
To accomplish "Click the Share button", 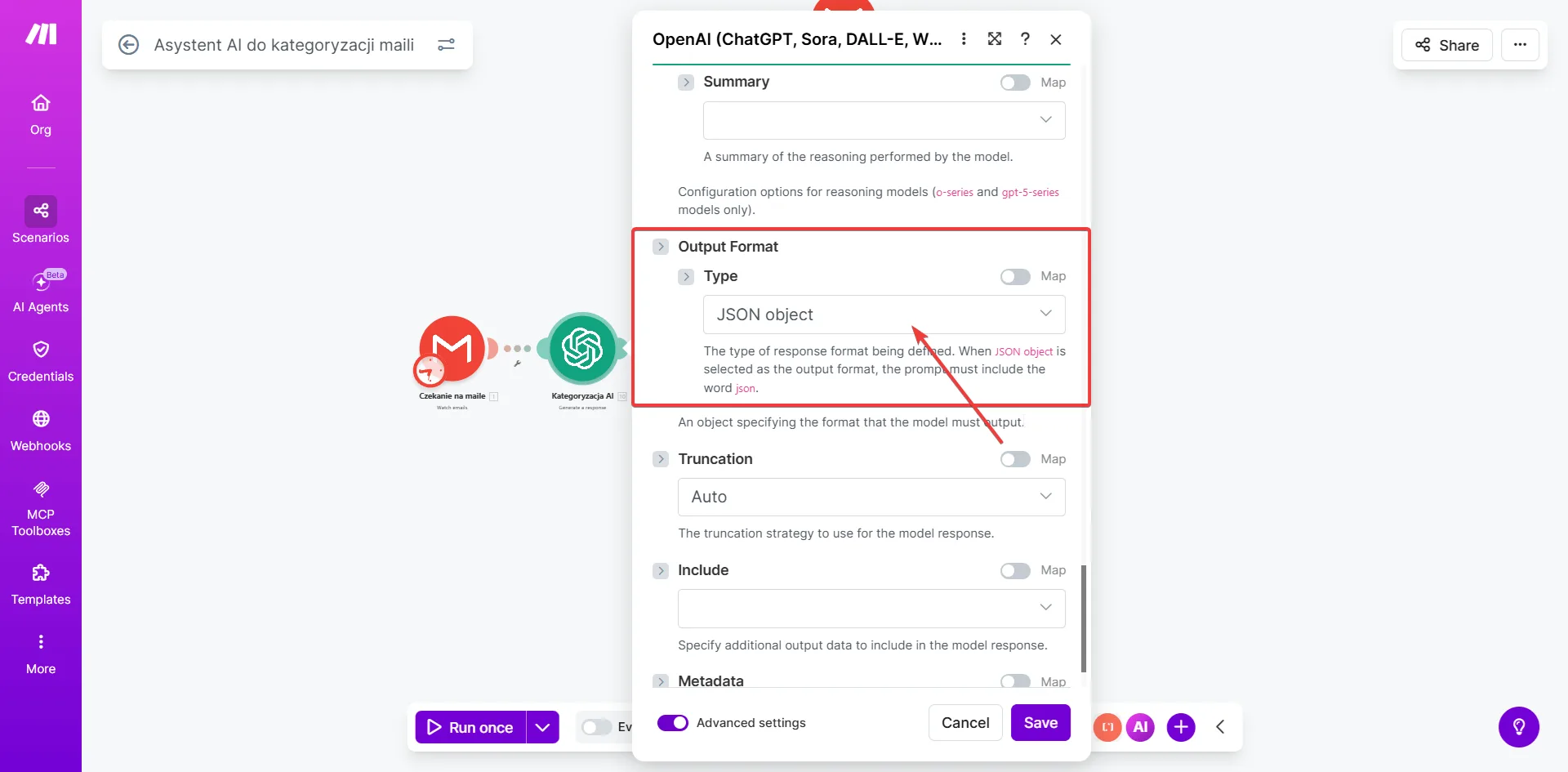I will (x=1447, y=45).
